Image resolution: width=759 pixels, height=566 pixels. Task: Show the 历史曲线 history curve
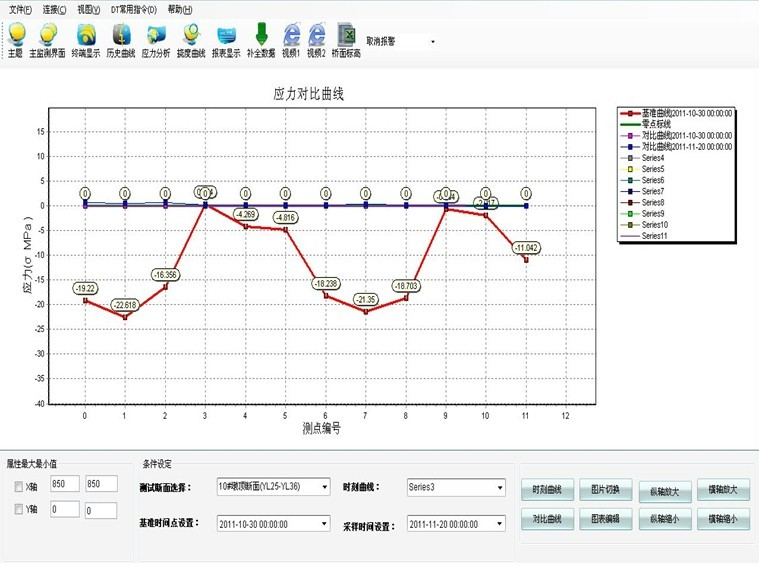coord(121,36)
